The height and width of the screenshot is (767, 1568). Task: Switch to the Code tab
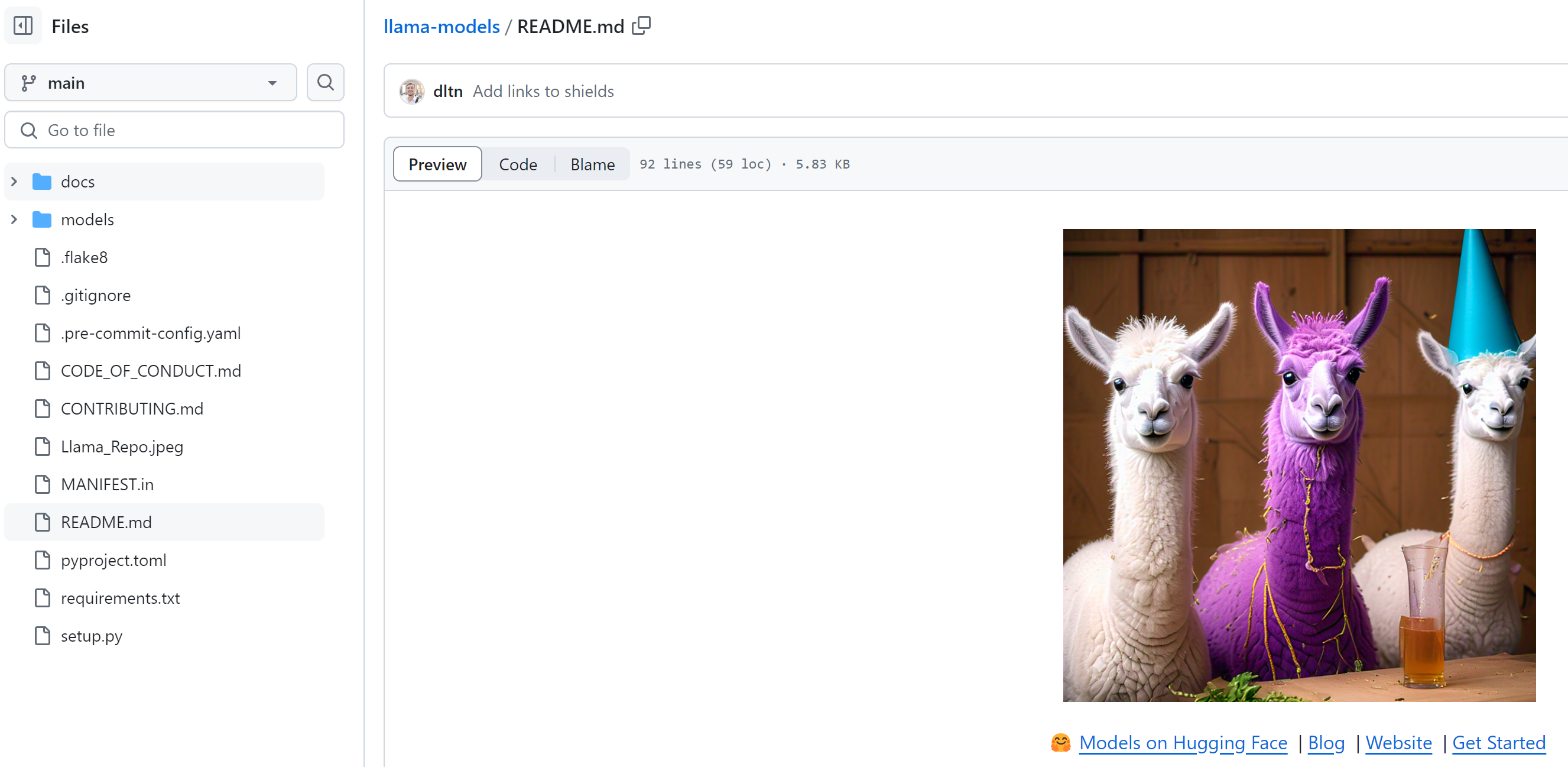[x=518, y=164]
